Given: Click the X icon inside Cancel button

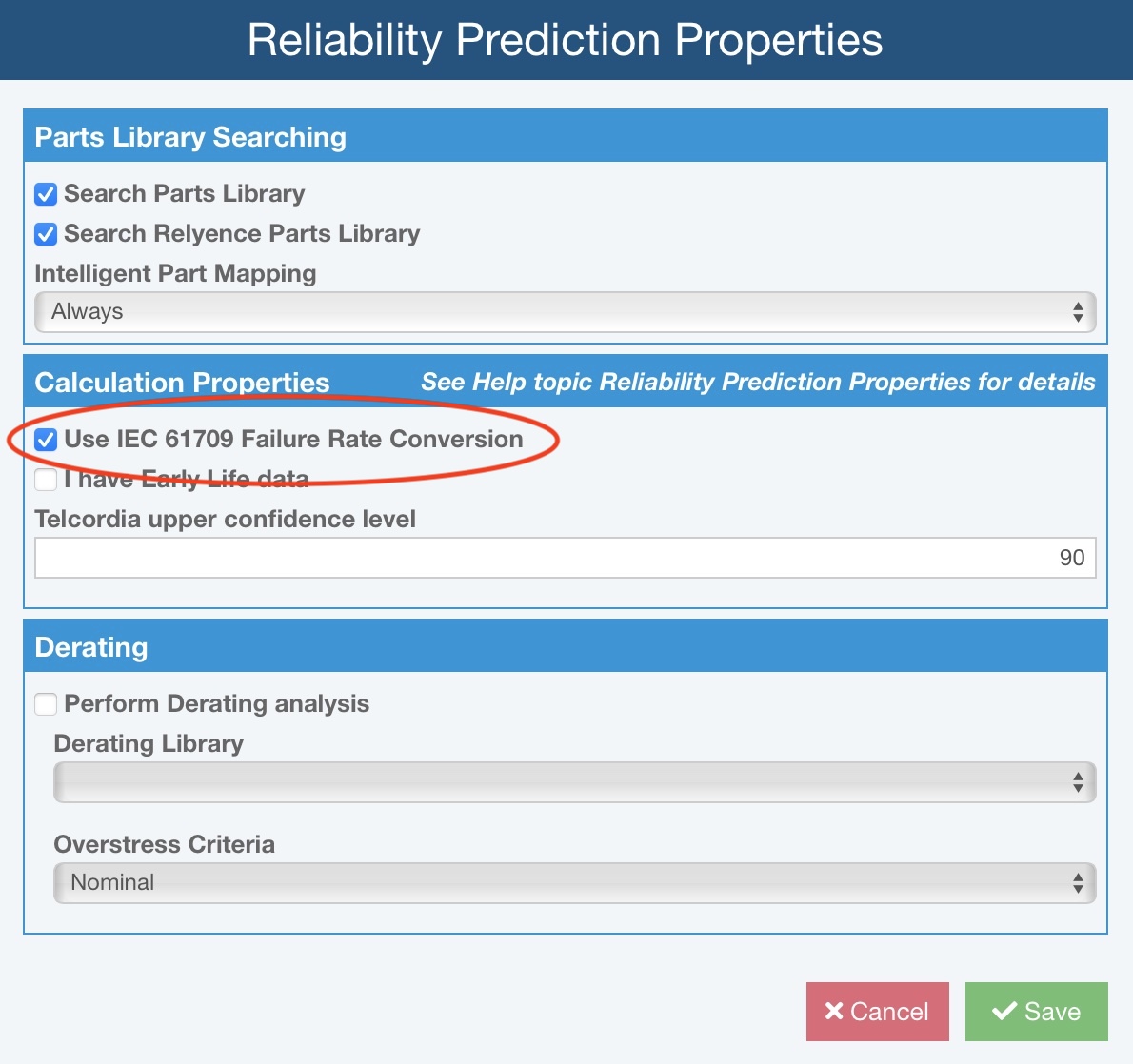Looking at the screenshot, I should tap(833, 1012).
